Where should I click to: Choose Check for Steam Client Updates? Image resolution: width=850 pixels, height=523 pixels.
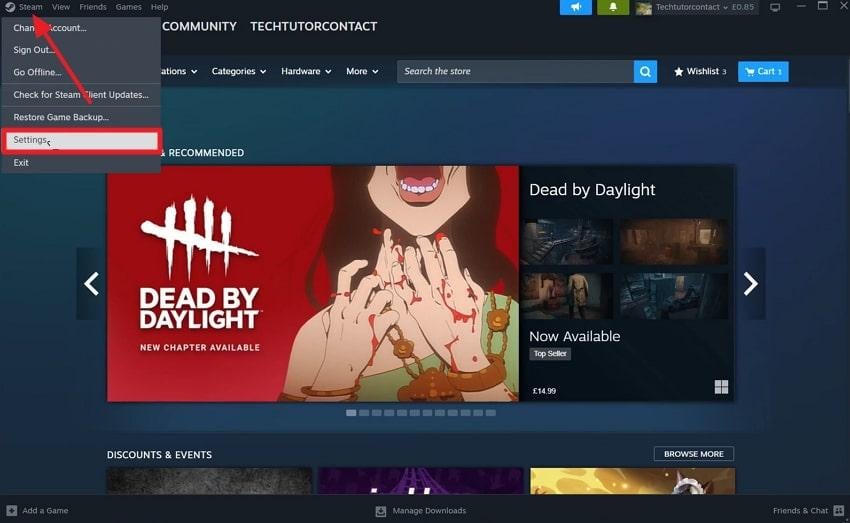[81, 95]
